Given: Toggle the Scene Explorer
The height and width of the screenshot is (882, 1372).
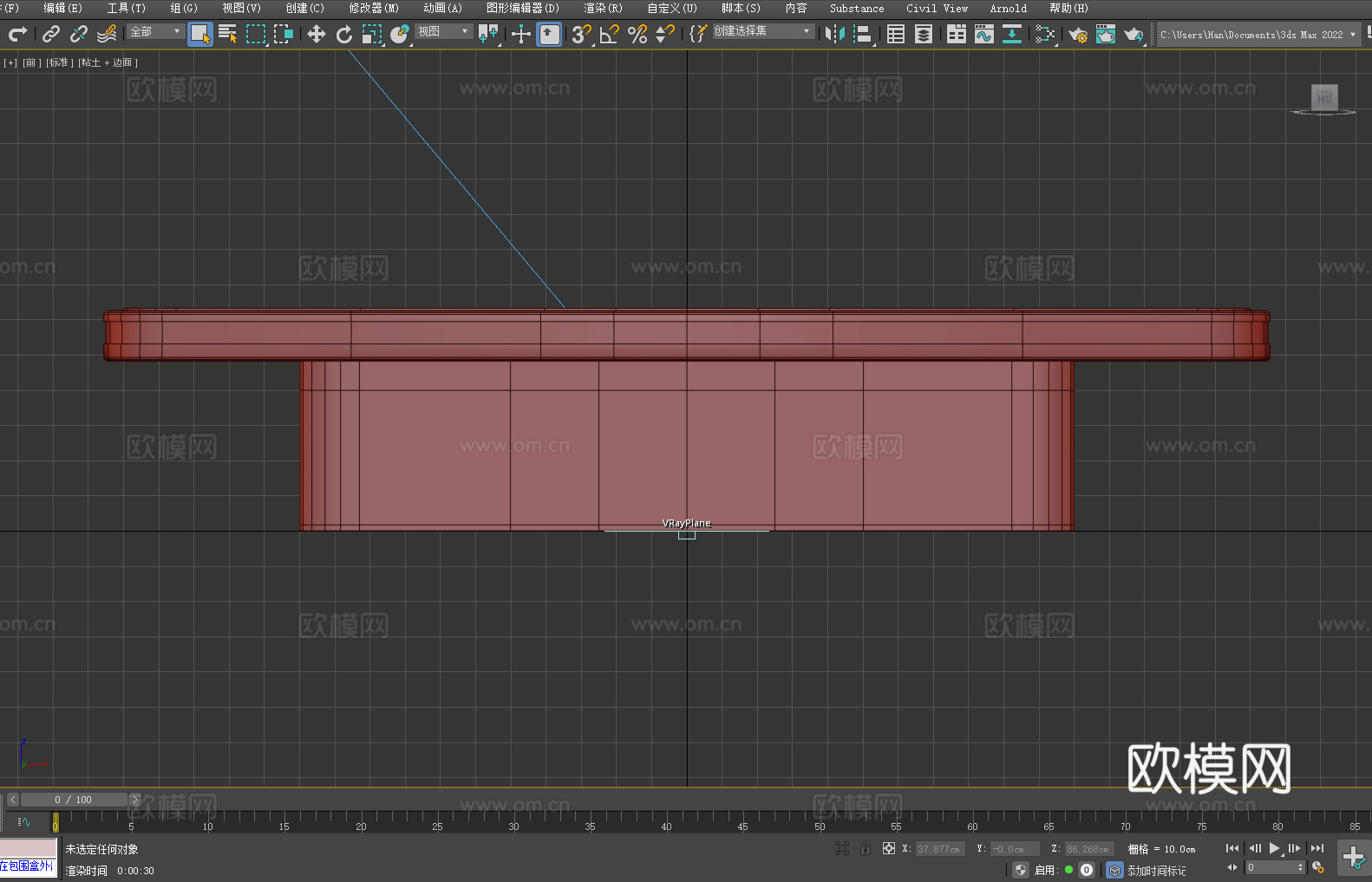Looking at the screenshot, I should [896, 34].
